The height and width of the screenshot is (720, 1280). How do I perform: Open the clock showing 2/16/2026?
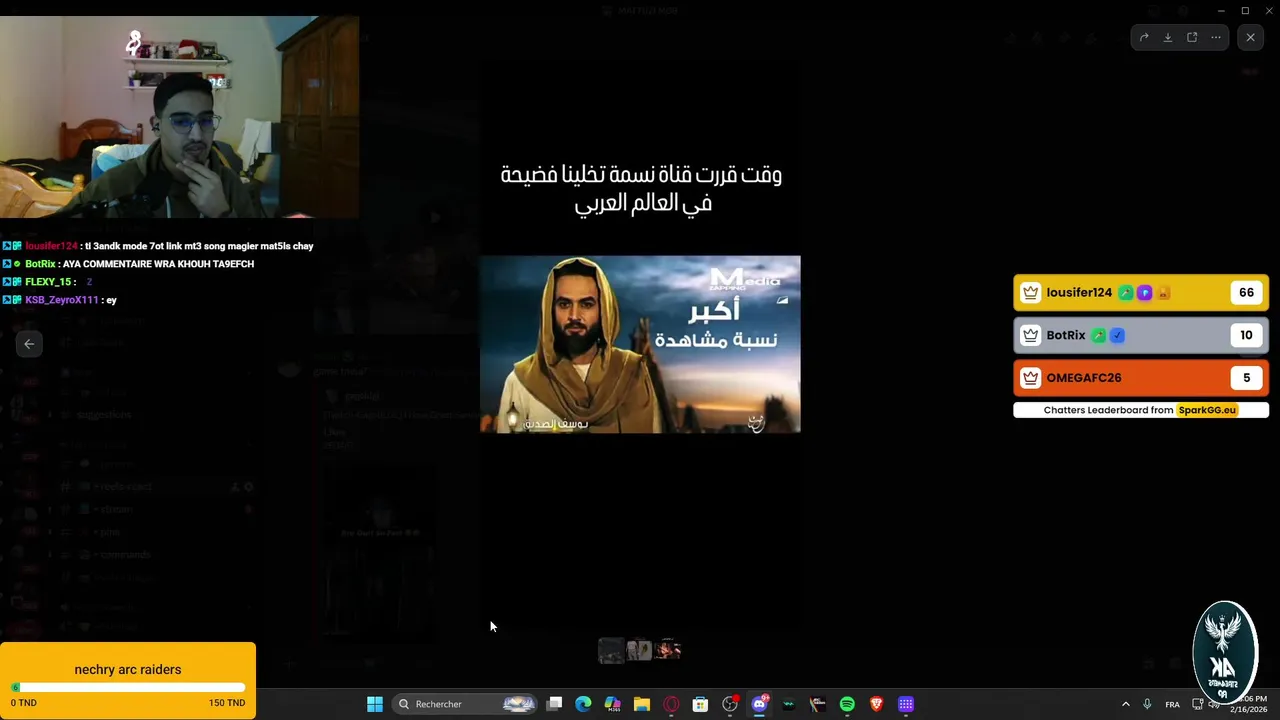click(x=1249, y=704)
